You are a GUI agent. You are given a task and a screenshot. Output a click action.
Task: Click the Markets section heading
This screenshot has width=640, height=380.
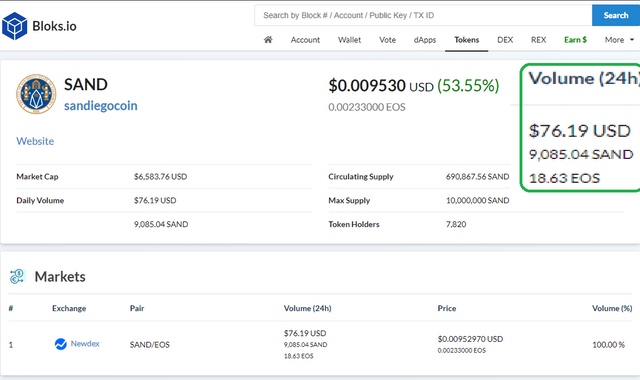60,277
